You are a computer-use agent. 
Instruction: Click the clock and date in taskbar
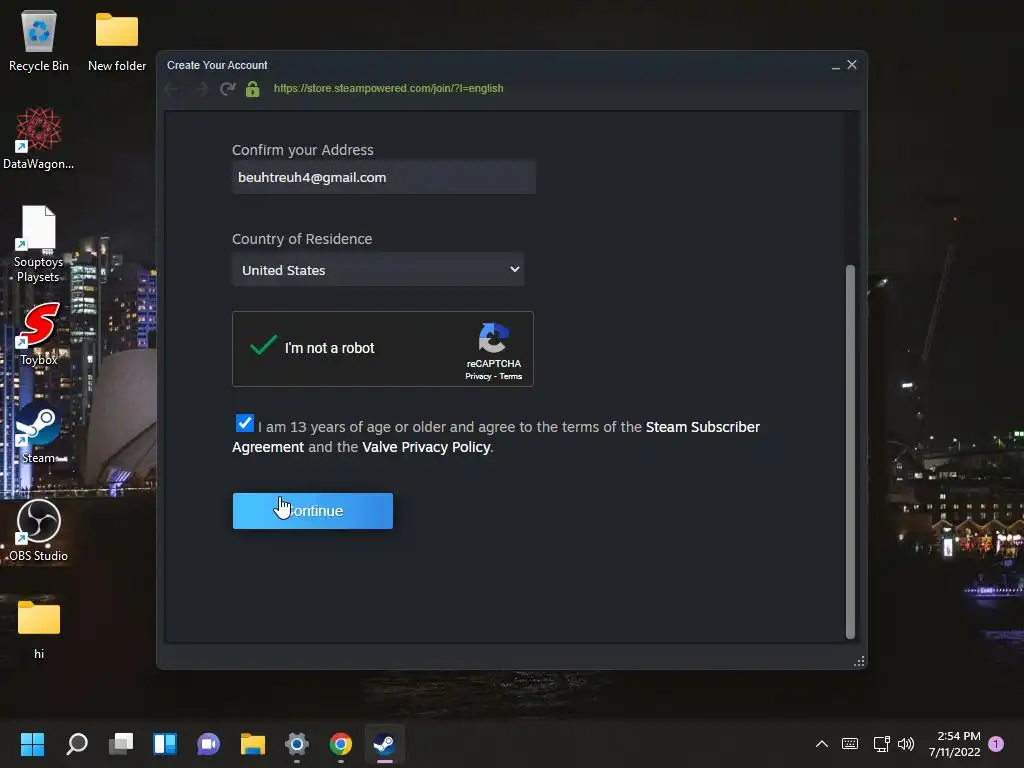coord(955,744)
